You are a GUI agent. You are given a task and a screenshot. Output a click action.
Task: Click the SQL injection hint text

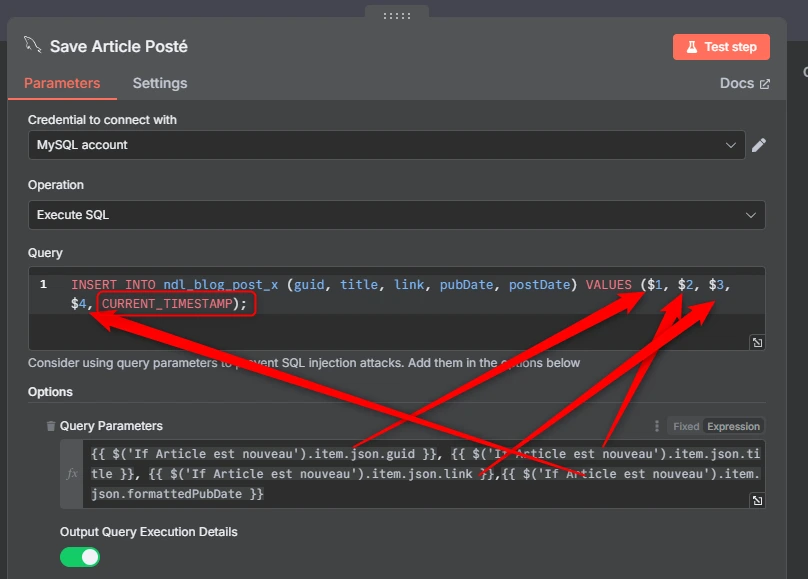tap(304, 363)
